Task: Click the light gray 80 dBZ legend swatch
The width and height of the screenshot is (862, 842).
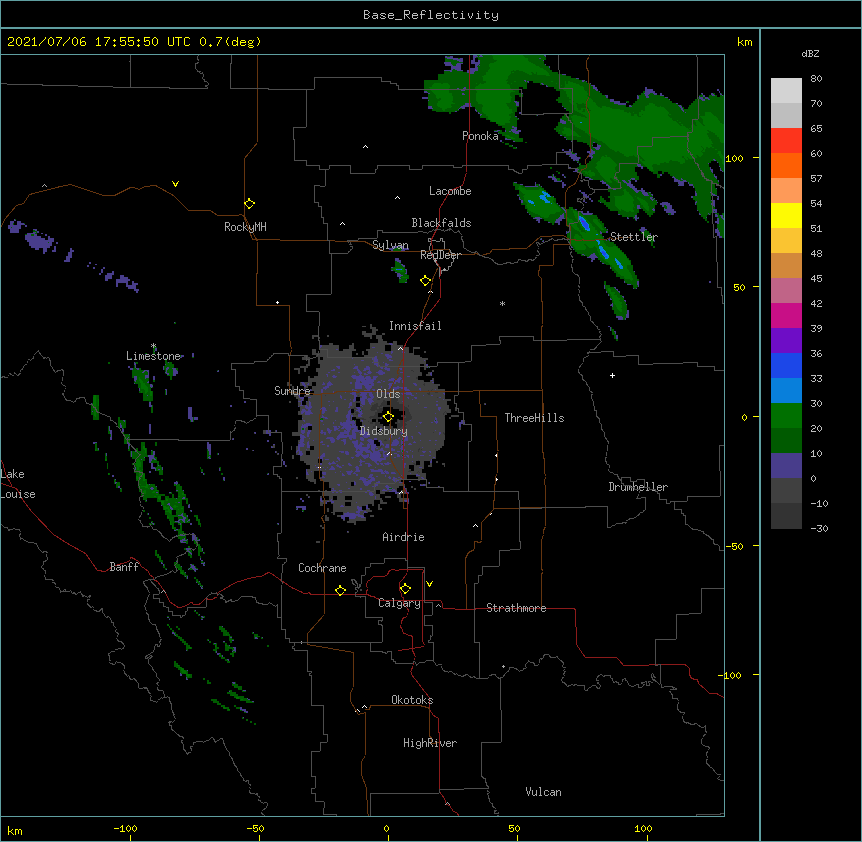Action: (x=786, y=91)
